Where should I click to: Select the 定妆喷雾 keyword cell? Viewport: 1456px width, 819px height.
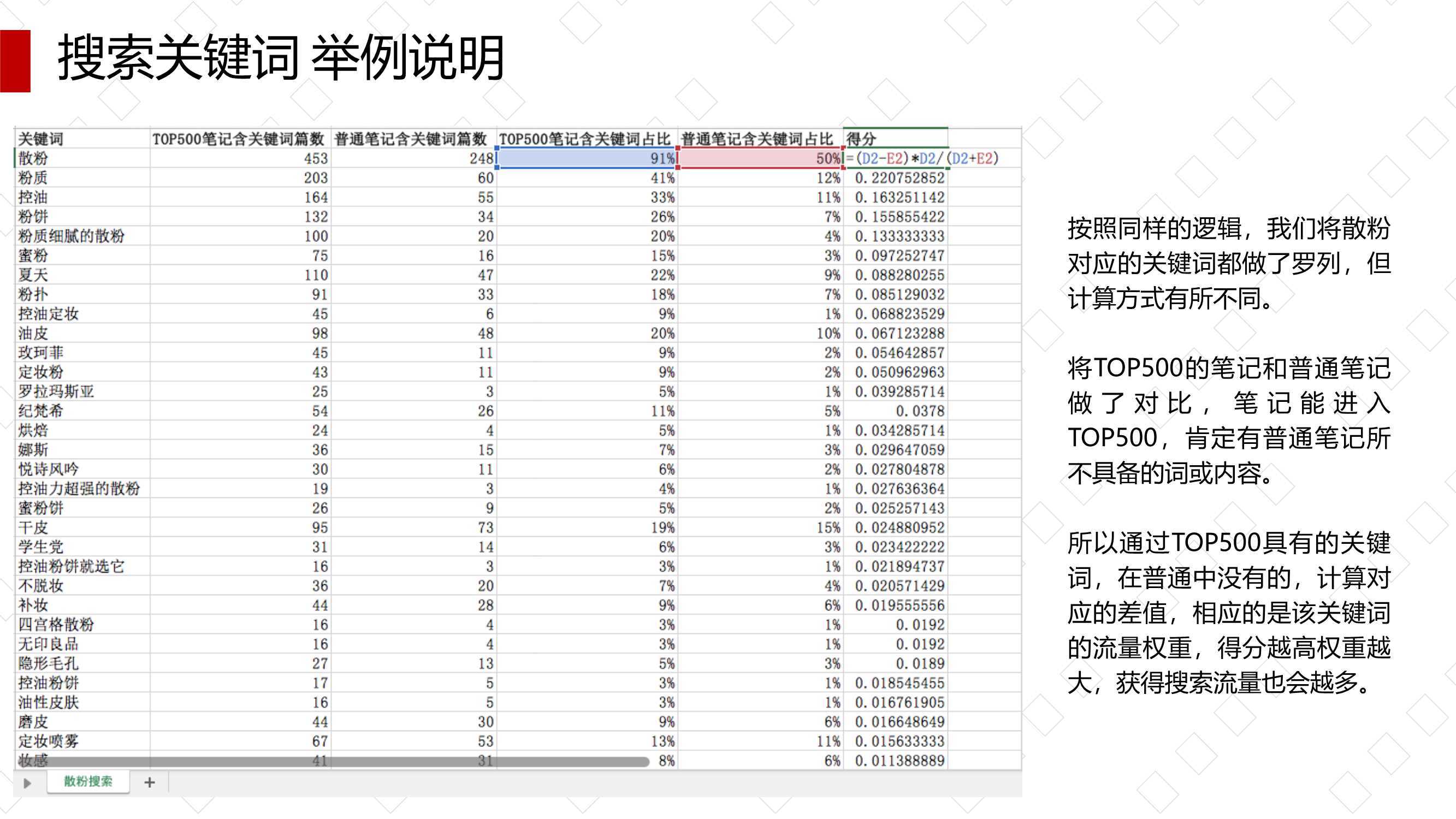point(82,741)
